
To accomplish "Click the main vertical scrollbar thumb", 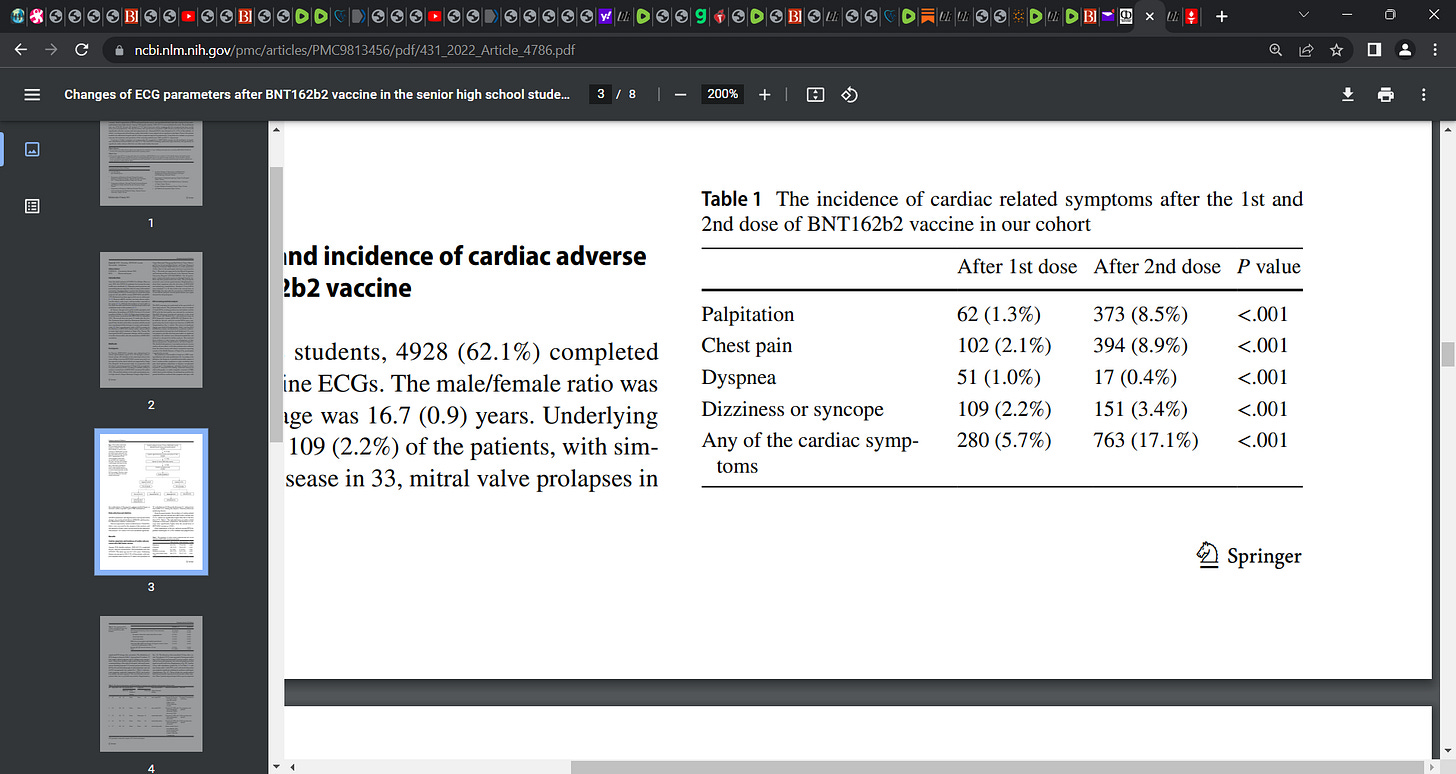I will point(1446,354).
